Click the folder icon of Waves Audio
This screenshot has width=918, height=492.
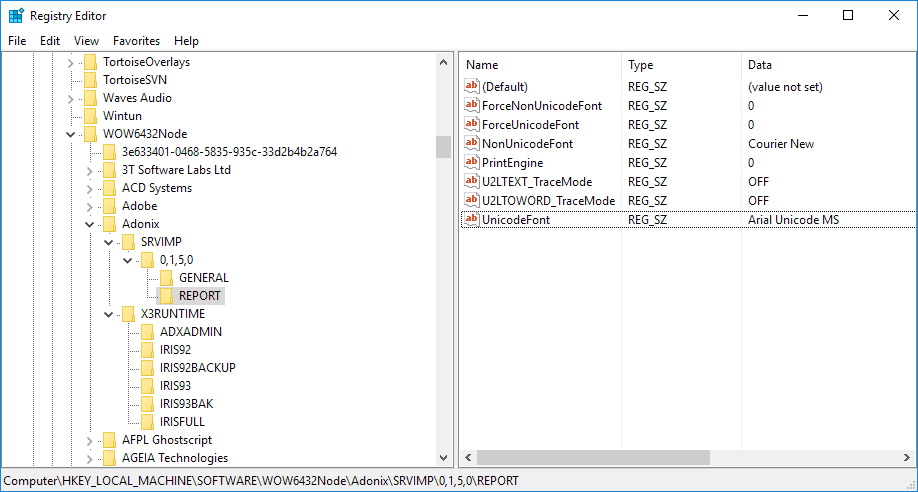(x=90, y=98)
